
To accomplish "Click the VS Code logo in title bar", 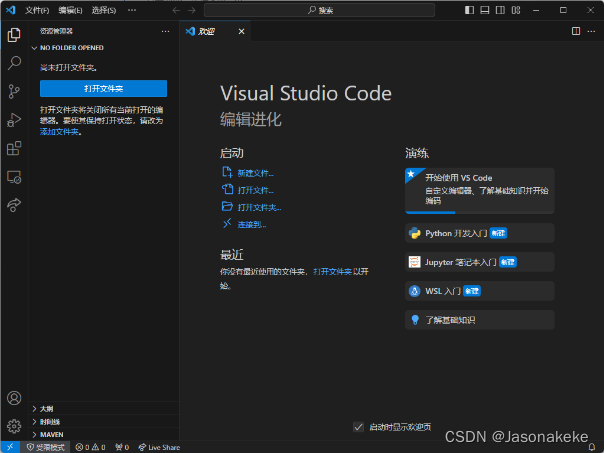I will [x=11, y=10].
